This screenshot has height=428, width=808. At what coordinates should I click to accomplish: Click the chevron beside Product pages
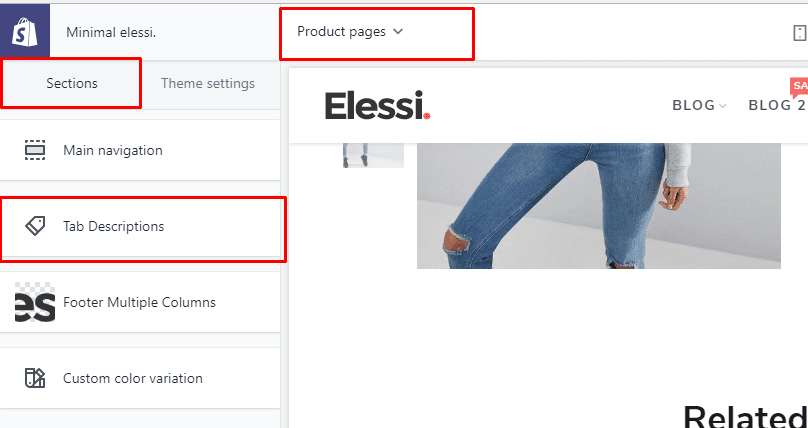[x=397, y=31]
